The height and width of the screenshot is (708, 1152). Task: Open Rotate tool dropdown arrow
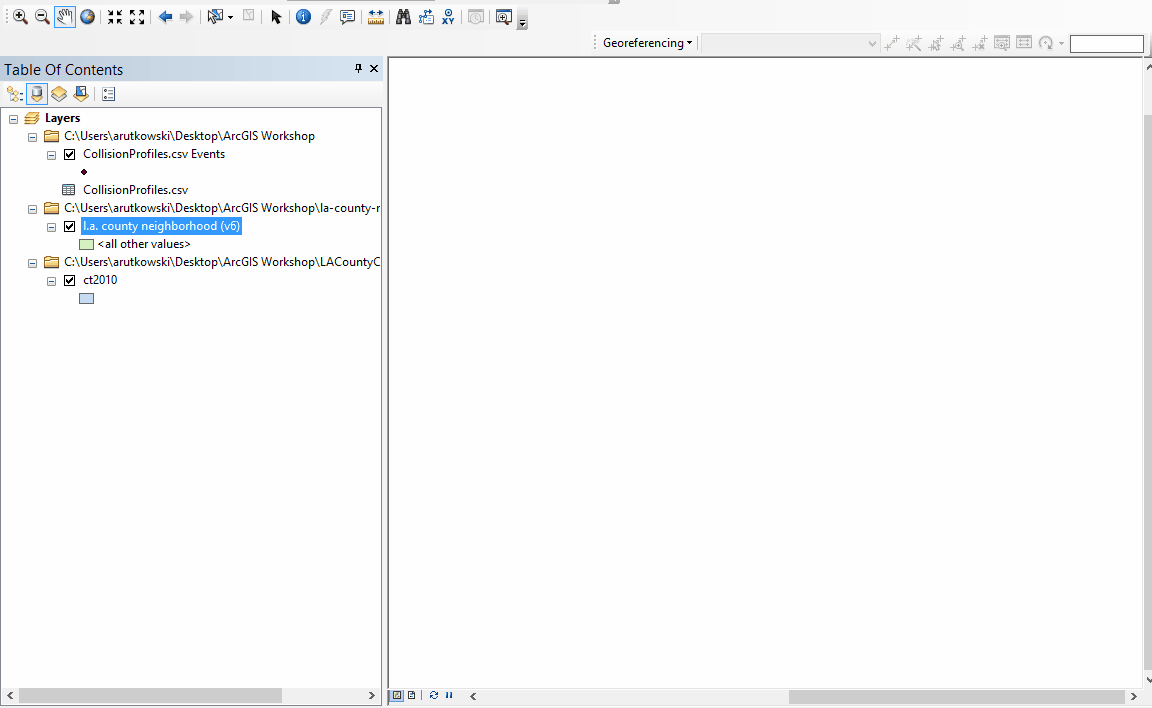pos(1061,43)
